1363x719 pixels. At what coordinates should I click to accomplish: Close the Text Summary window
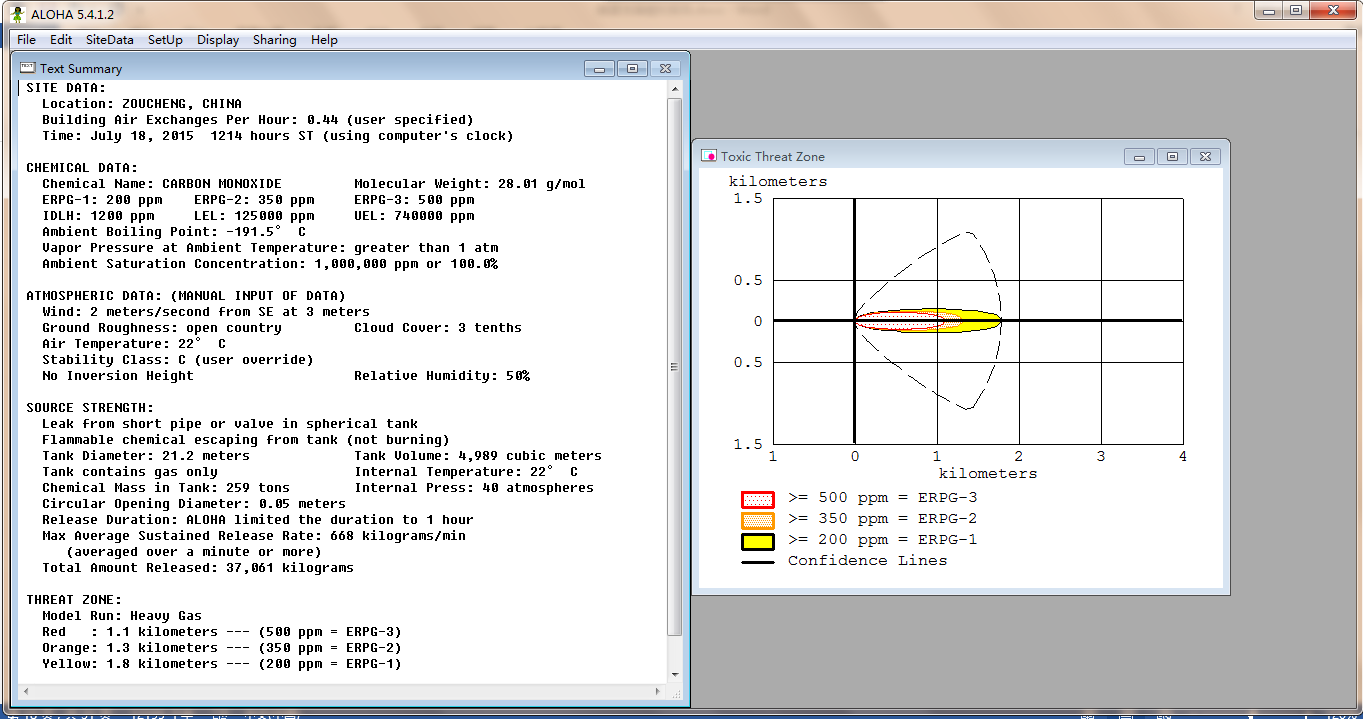666,69
